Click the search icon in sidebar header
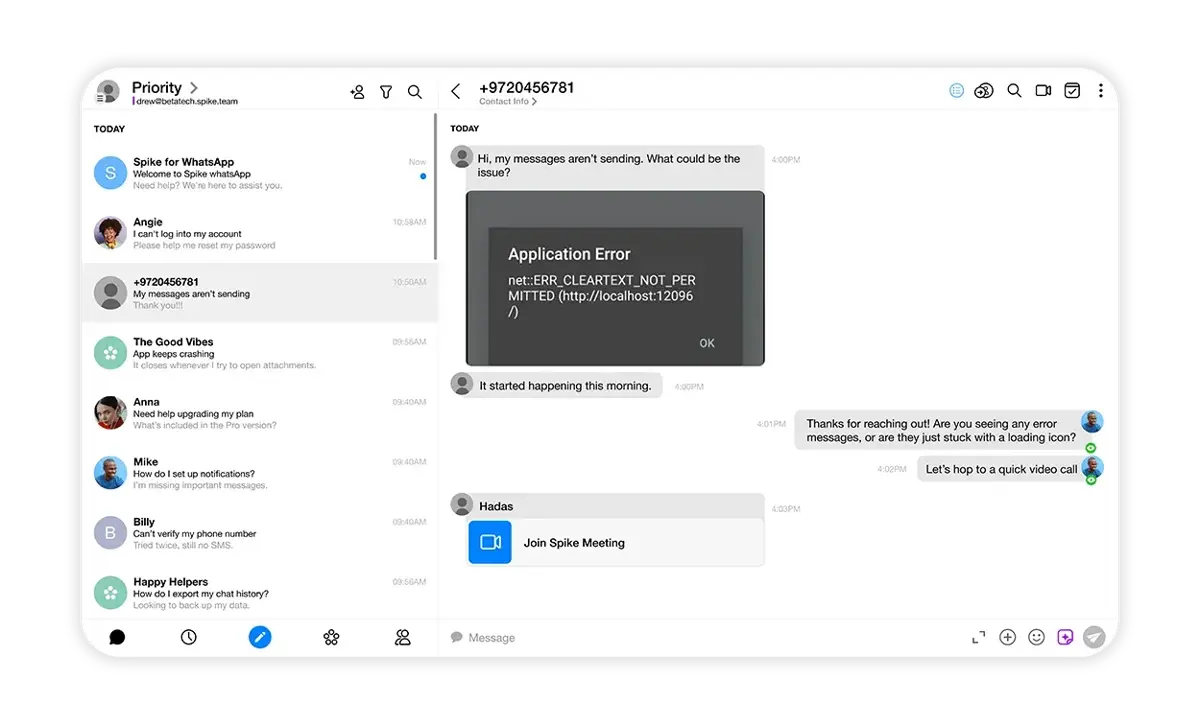Screen dimensions: 1200x726 (x=415, y=92)
